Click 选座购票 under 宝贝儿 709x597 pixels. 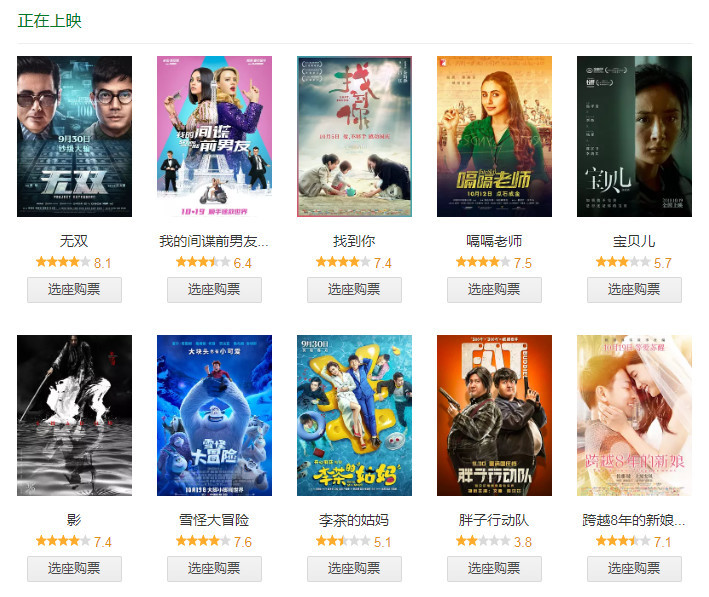click(x=634, y=289)
